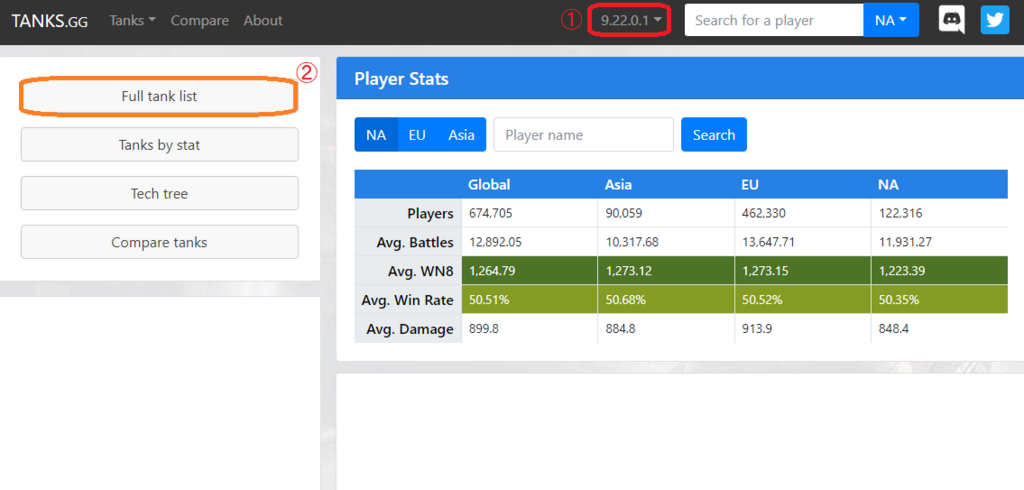This screenshot has height=490, width=1024.
Task: Click NA win rate 50.35%
Action: (940, 300)
